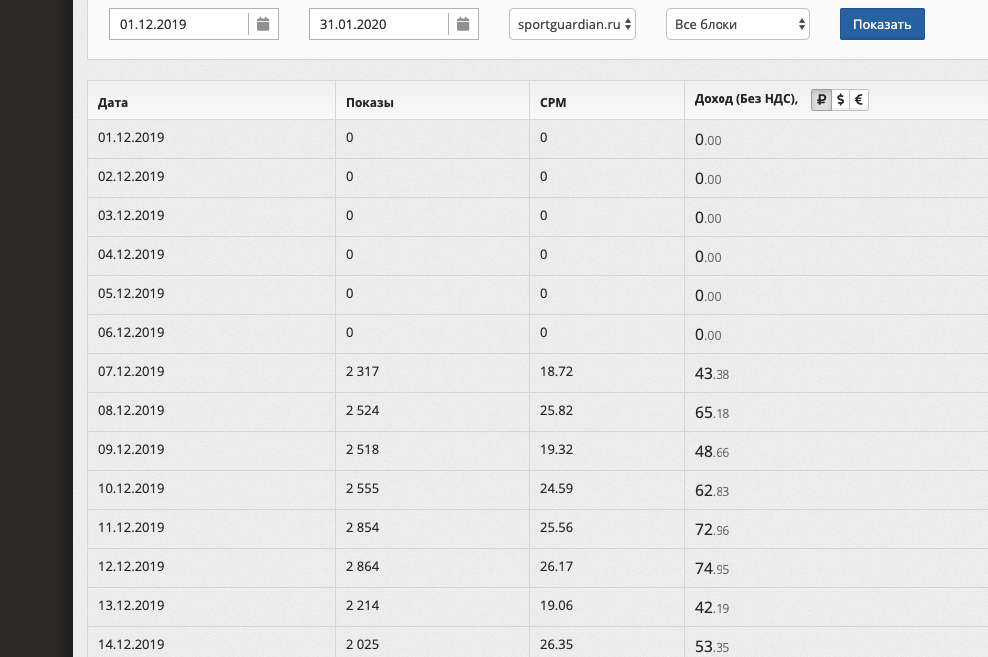
Task: Switch income currency to euros
Action: [x=859, y=99]
